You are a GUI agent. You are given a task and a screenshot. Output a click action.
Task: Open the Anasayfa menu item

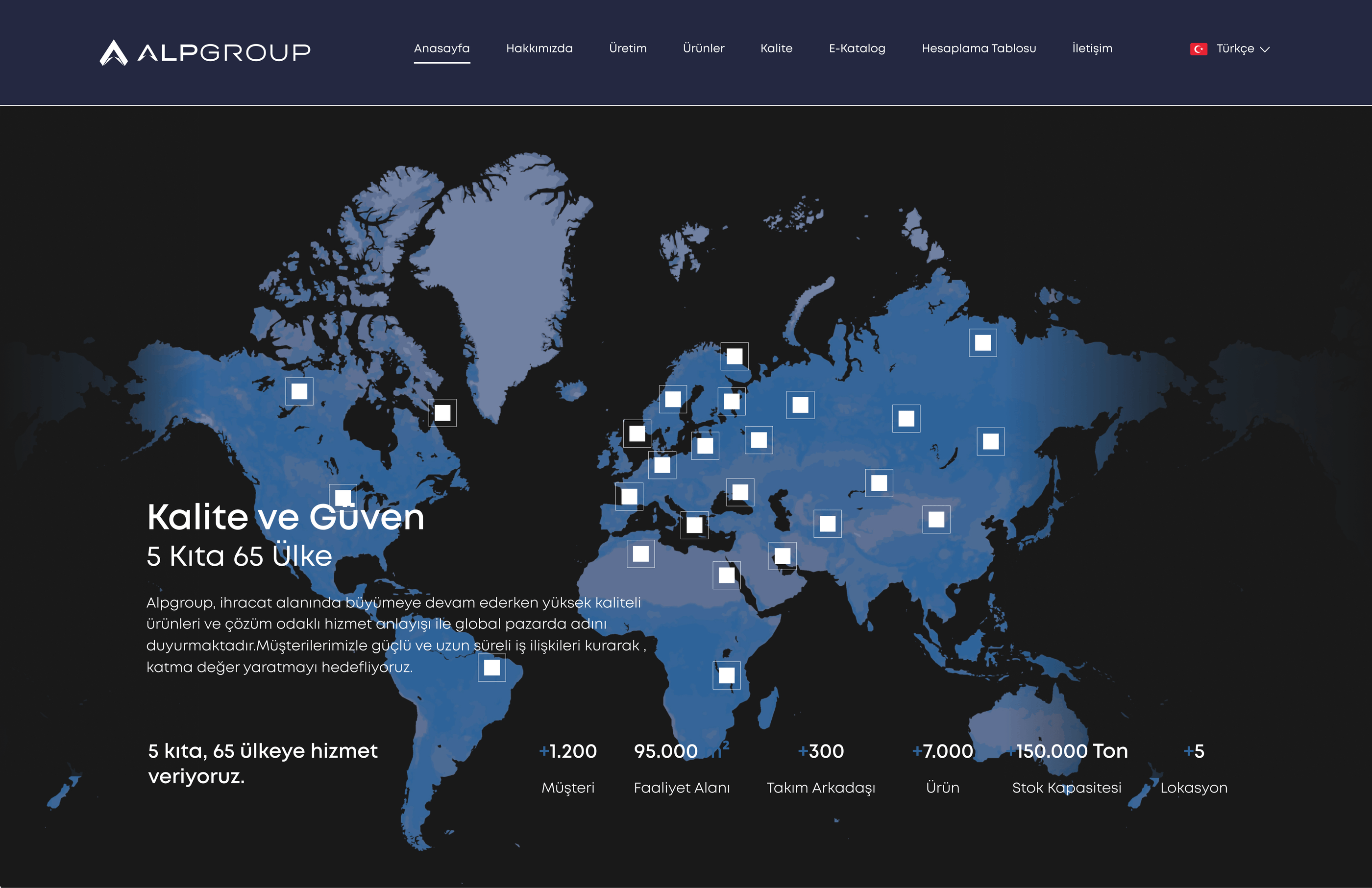441,48
